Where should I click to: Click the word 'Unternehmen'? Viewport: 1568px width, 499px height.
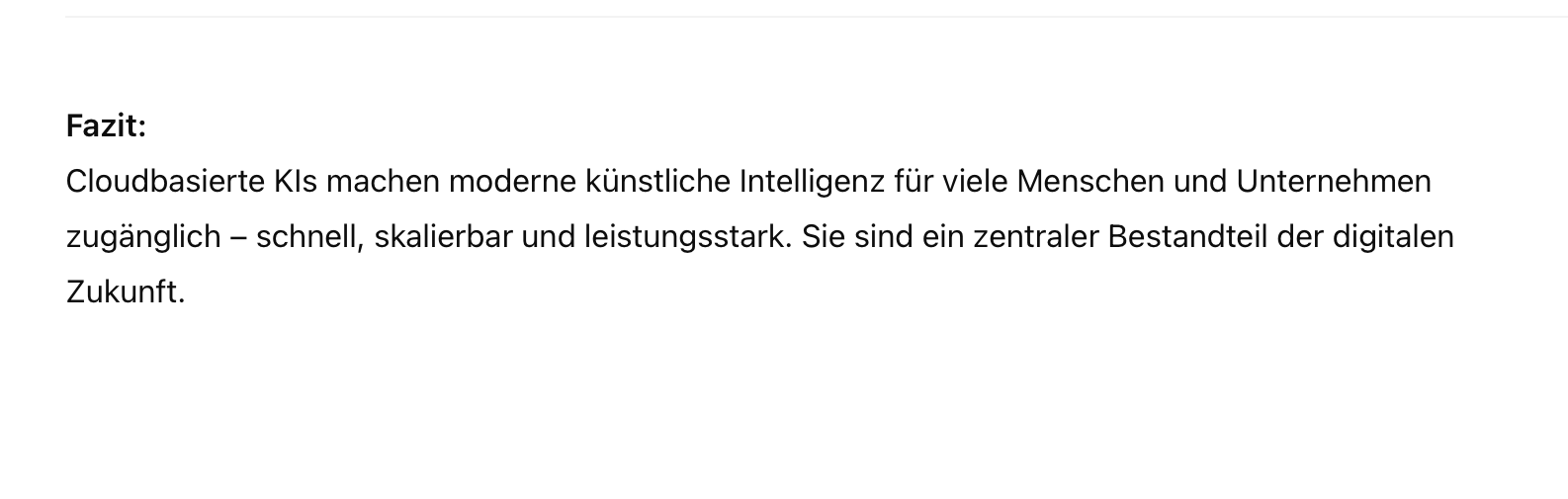pyautogui.click(x=1334, y=182)
